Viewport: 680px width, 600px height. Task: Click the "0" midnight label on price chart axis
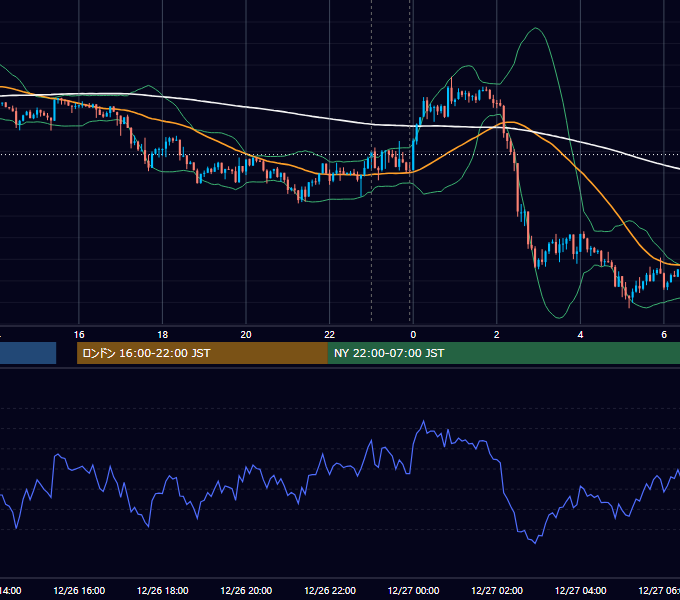(413, 335)
